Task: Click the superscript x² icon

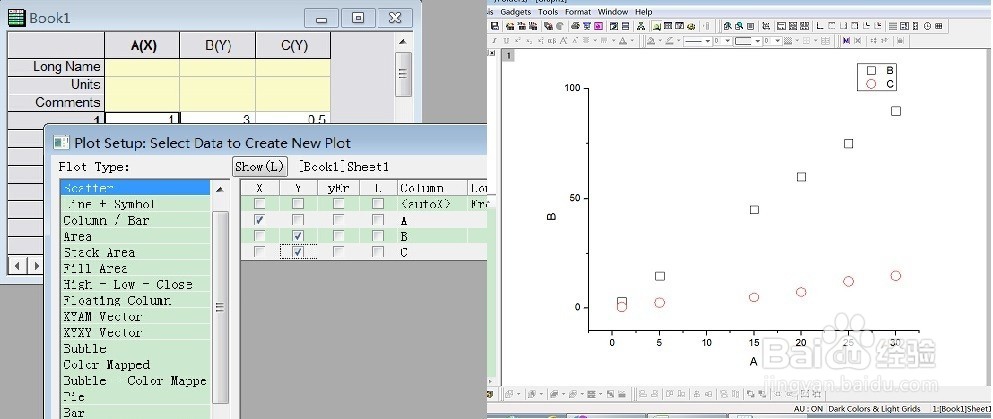Action: (x=517, y=41)
